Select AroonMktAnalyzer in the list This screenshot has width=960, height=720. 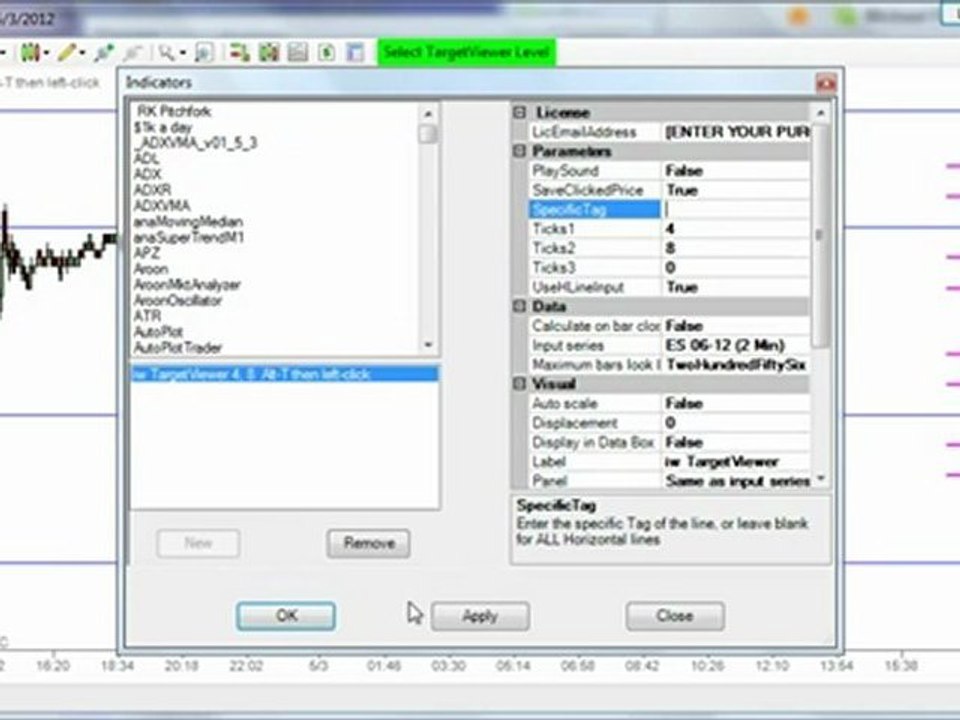point(187,285)
